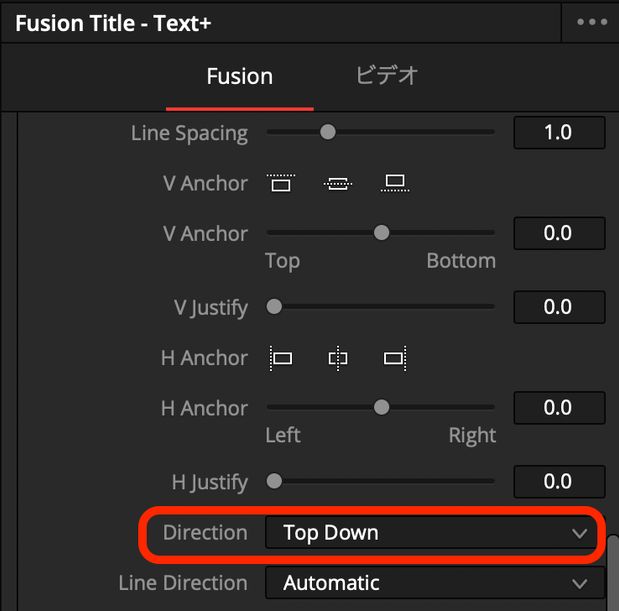This screenshot has height=611, width=619.
Task: Click the H Anchor value field
Action: pyautogui.click(x=559, y=408)
